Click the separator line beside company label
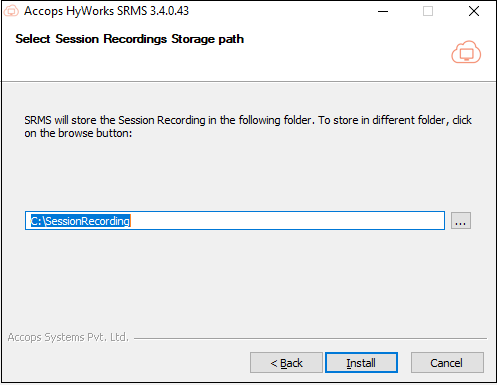The height and width of the screenshot is (385, 497). tap(310, 339)
